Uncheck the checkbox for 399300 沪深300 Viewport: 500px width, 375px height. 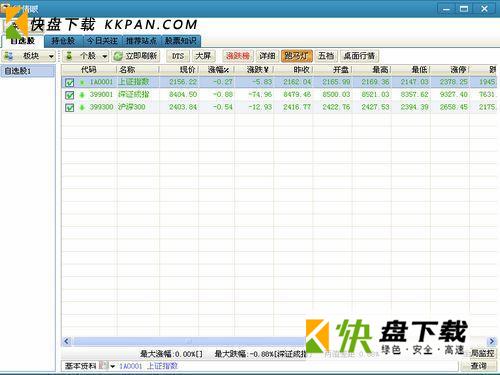coord(70,108)
